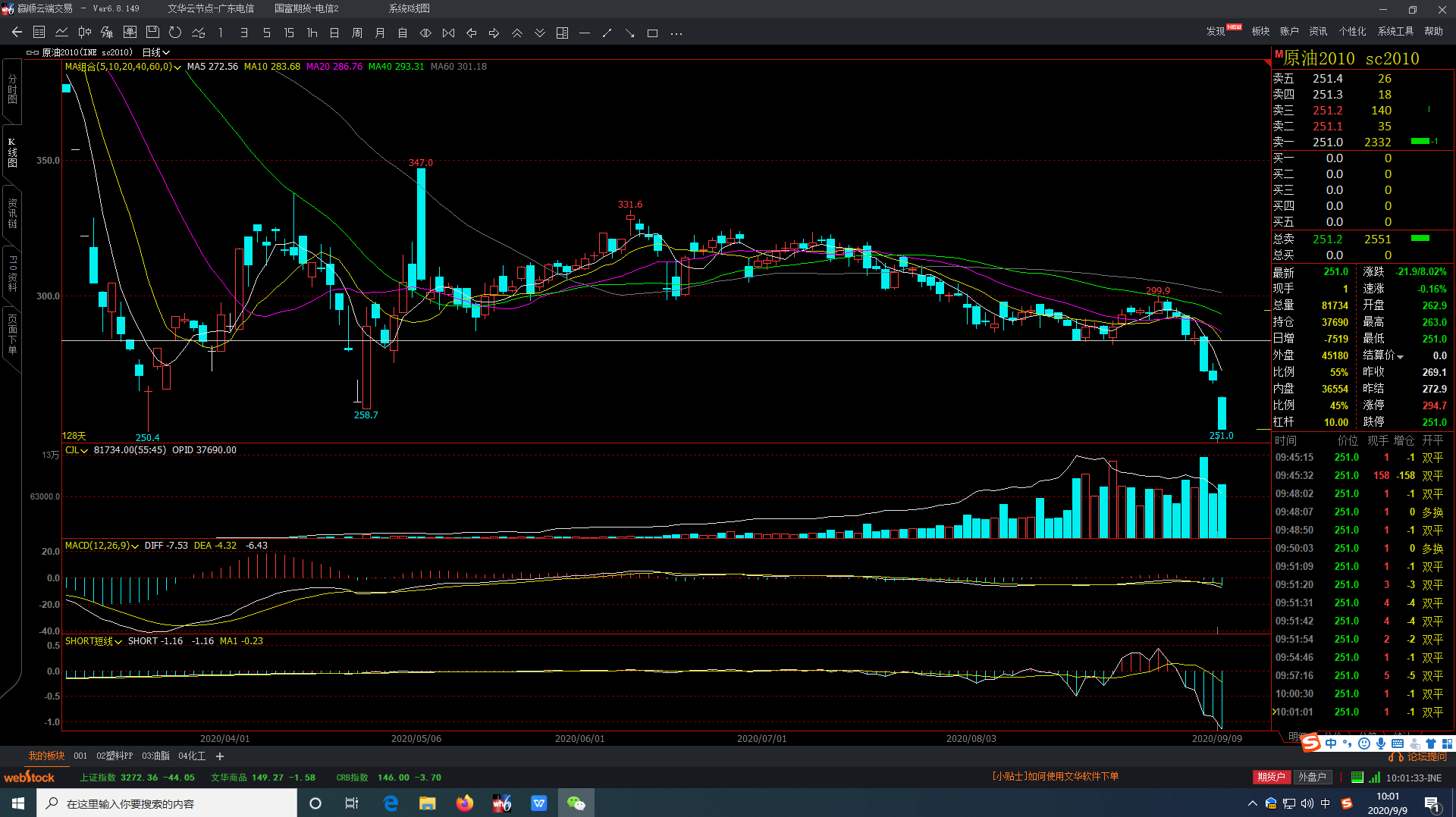This screenshot has width=1456, height=817.
Task: Expand the 日线 period dropdown
Action: (156, 52)
